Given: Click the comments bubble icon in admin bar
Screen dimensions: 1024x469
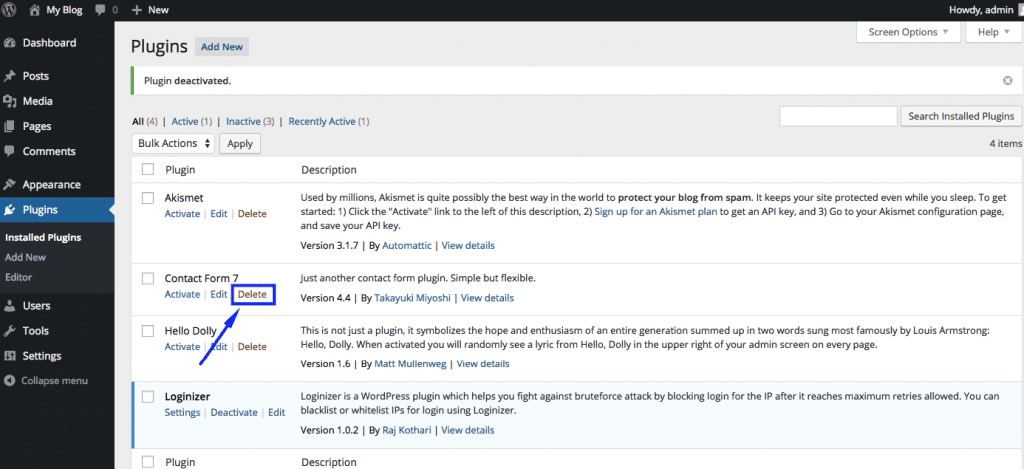Looking at the screenshot, I should 101,10.
